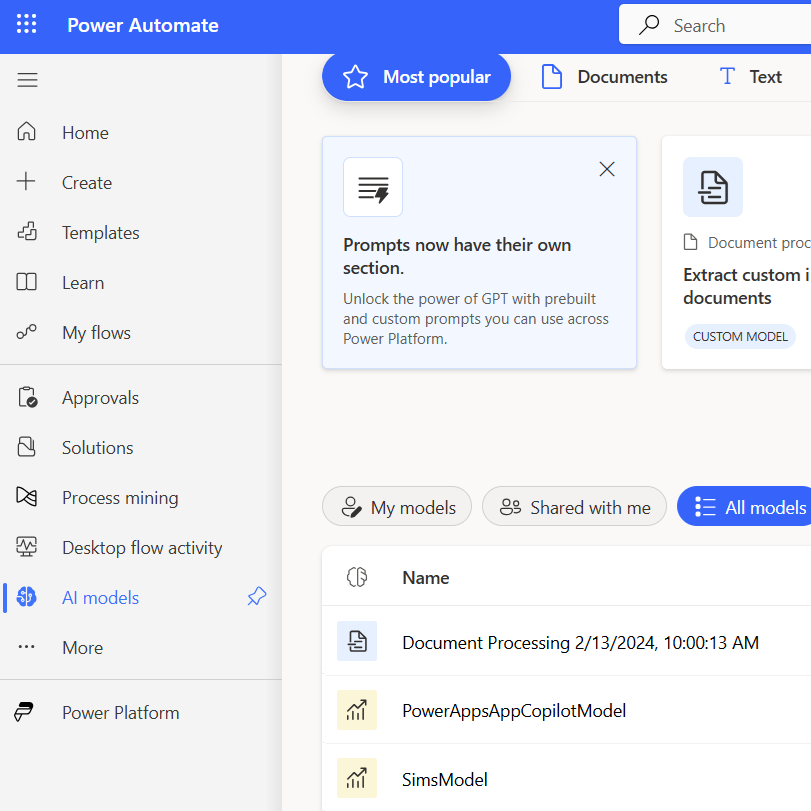
Task: Click the Power Automate title
Action: [143, 25]
